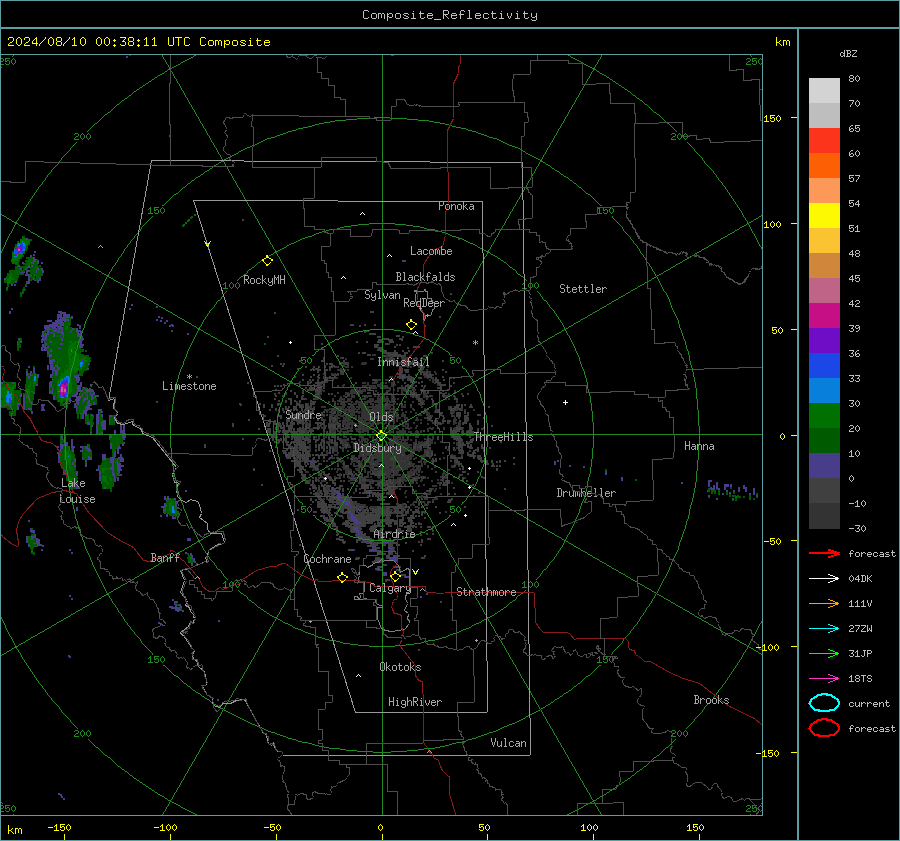Viewport: 900px width, 841px height.
Task: Click the Airdrie city label
Action: 394,534
